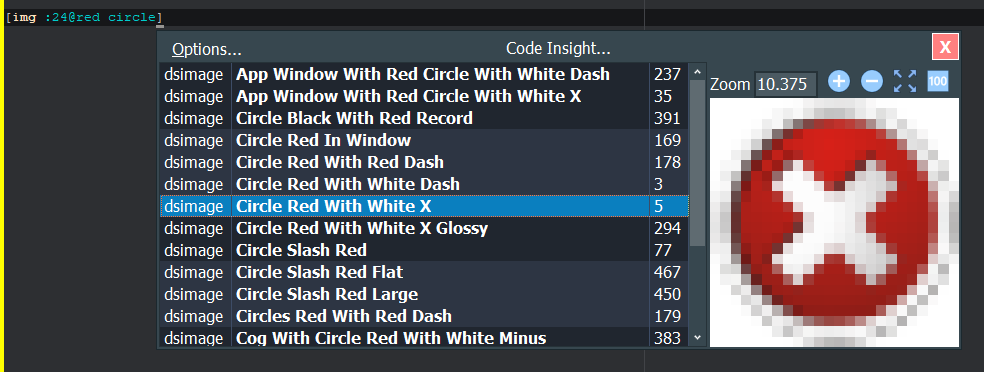Select Circles Red With Red Dash
This screenshot has width=984, height=372.
[424, 316]
